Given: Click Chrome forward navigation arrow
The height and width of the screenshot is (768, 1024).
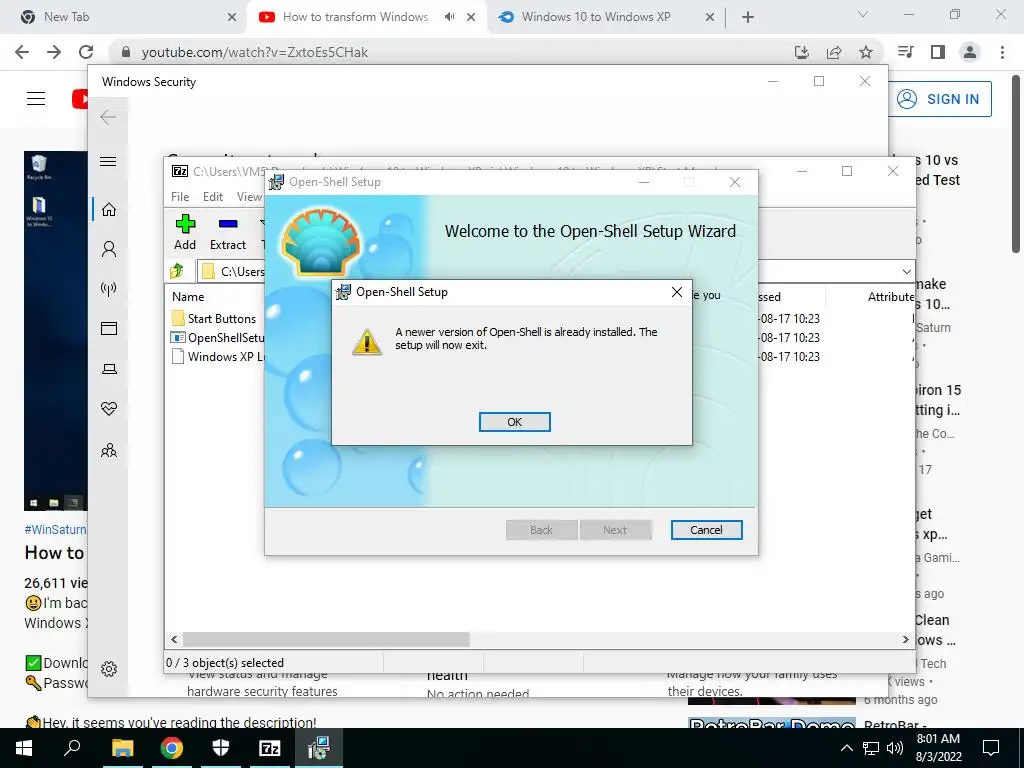Looking at the screenshot, I should pos(54,52).
